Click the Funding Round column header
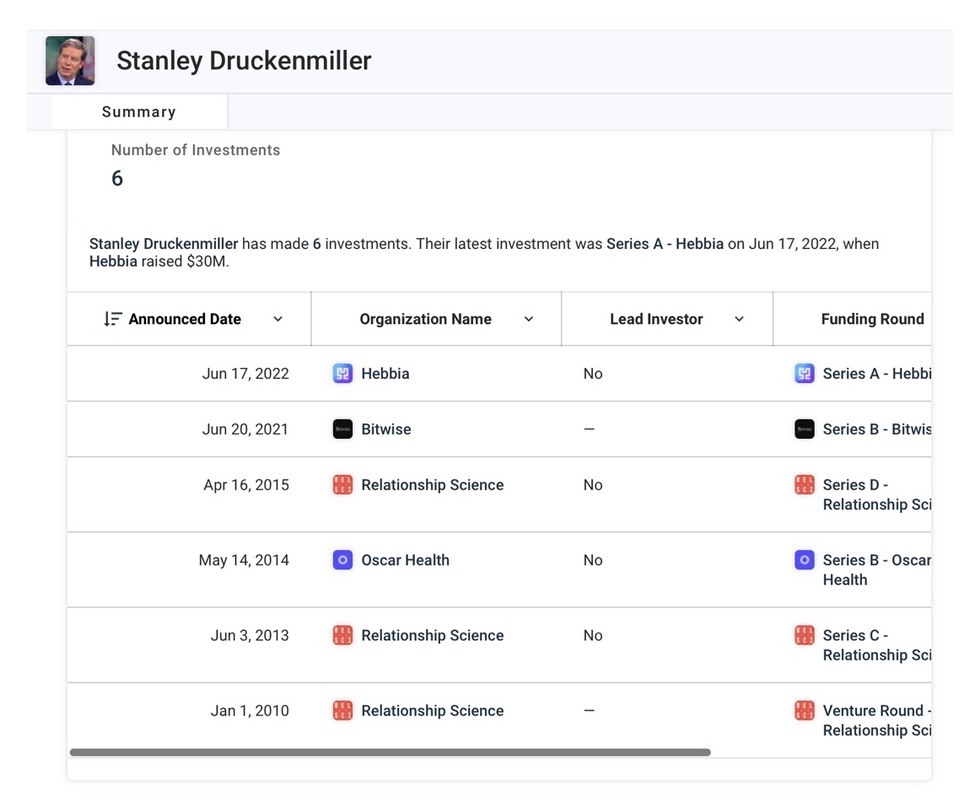The image size is (970, 810). coord(872,319)
